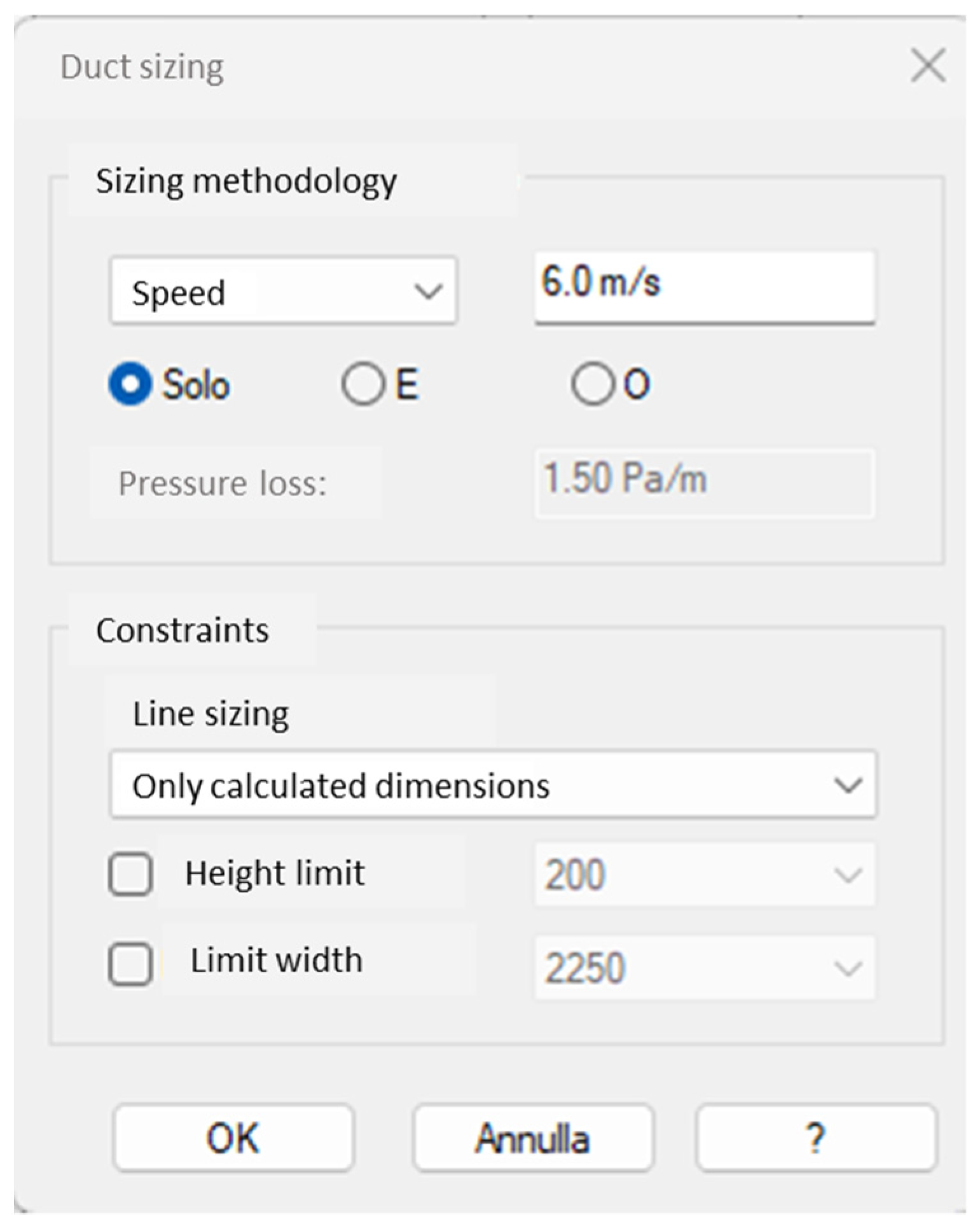Viewport: 980px width, 1226px height.
Task: Close the Duct sizing dialog
Action: [928, 65]
